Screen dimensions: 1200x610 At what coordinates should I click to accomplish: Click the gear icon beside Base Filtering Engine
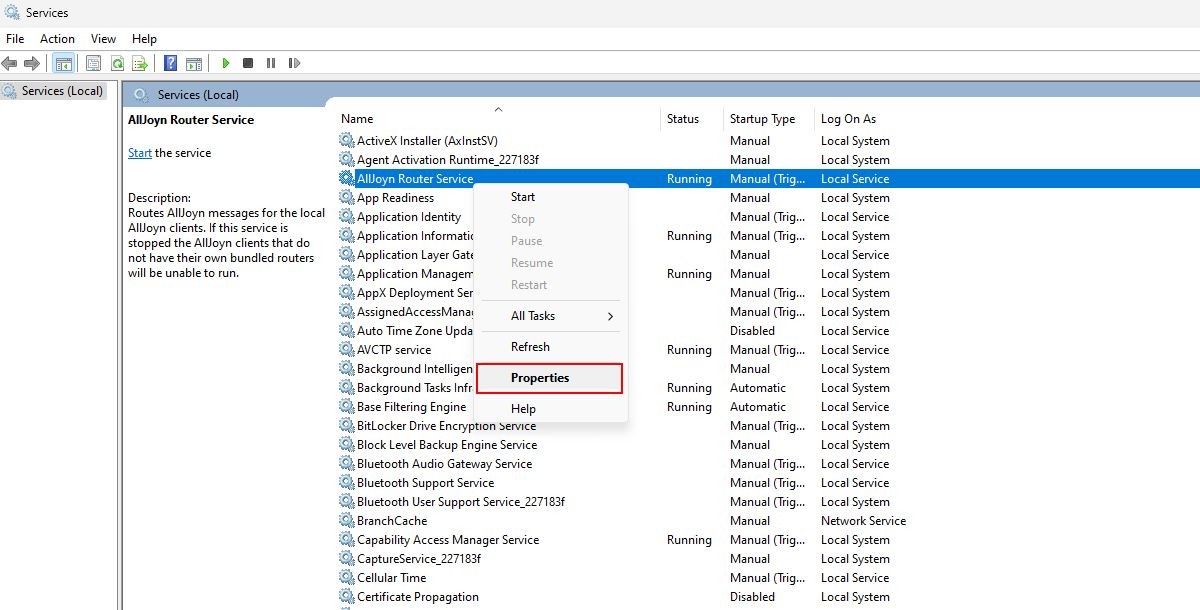coord(347,407)
